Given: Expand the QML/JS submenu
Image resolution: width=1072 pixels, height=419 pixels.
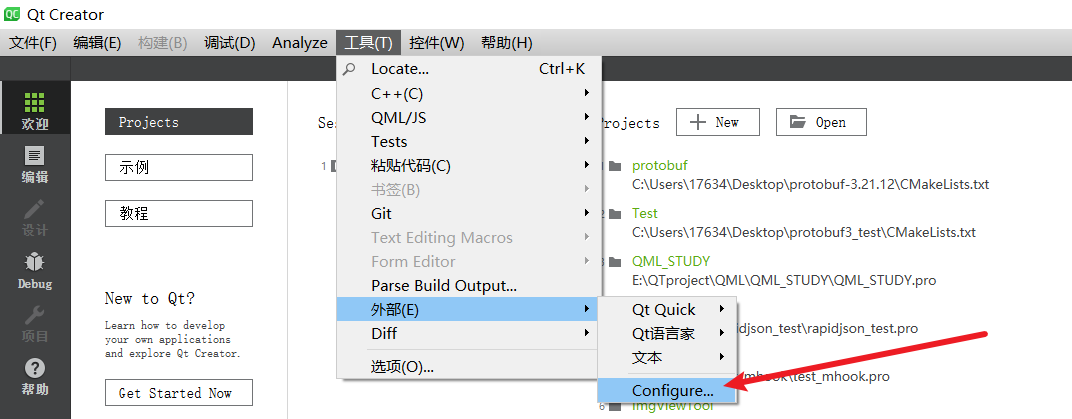Looking at the screenshot, I should (469, 118).
